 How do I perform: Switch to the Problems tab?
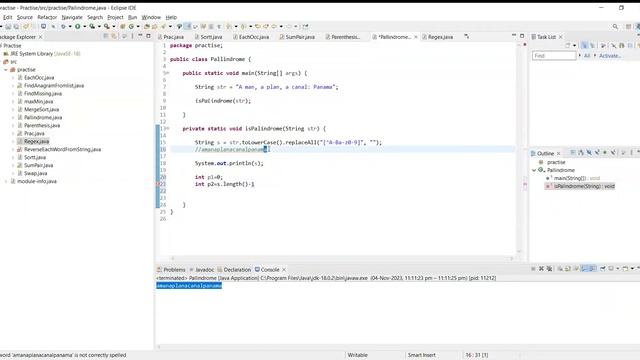[171, 269]
